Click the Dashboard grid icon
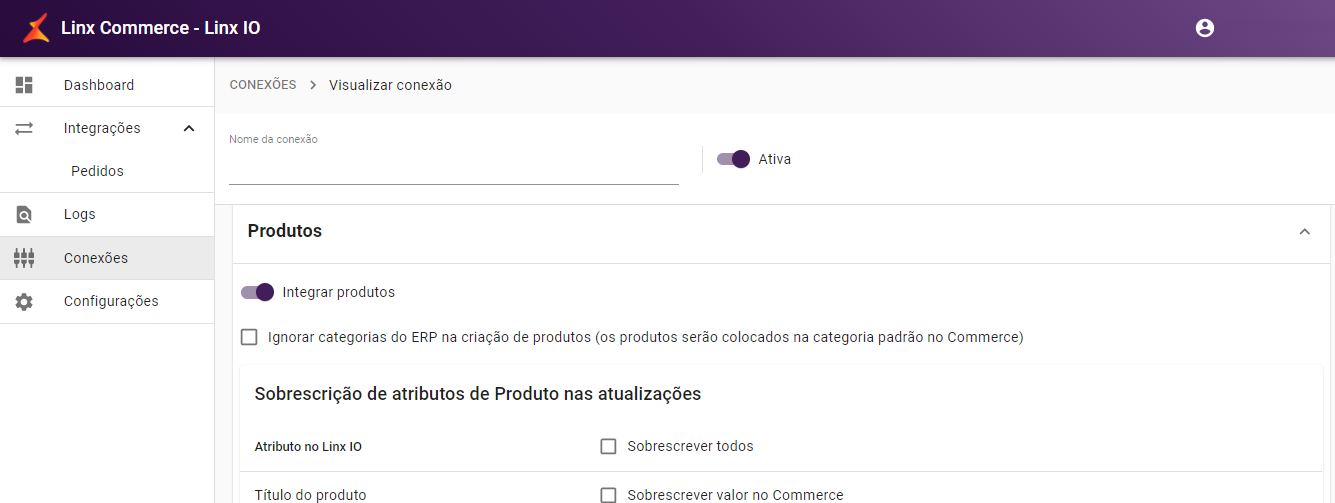Viewport: 1335px width, 503px height. (x=24, y=85)
